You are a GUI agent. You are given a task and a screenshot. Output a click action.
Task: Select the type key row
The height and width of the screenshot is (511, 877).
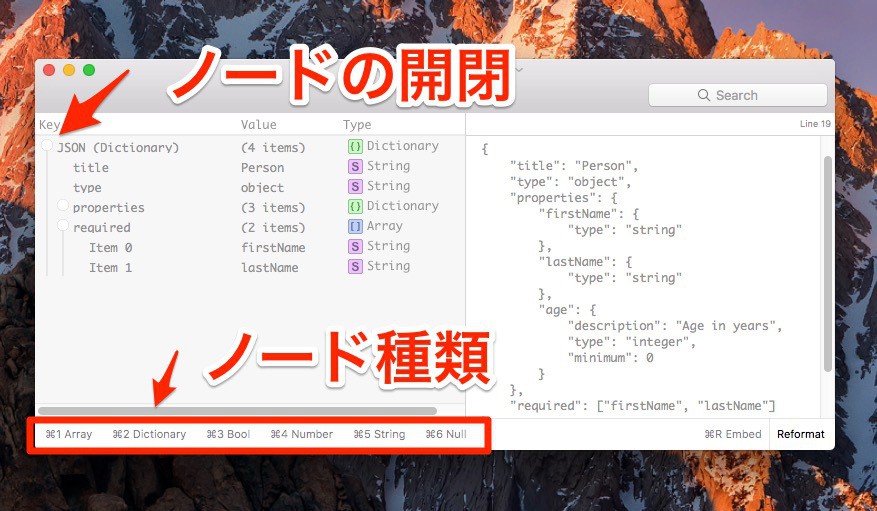click(87, 188)
